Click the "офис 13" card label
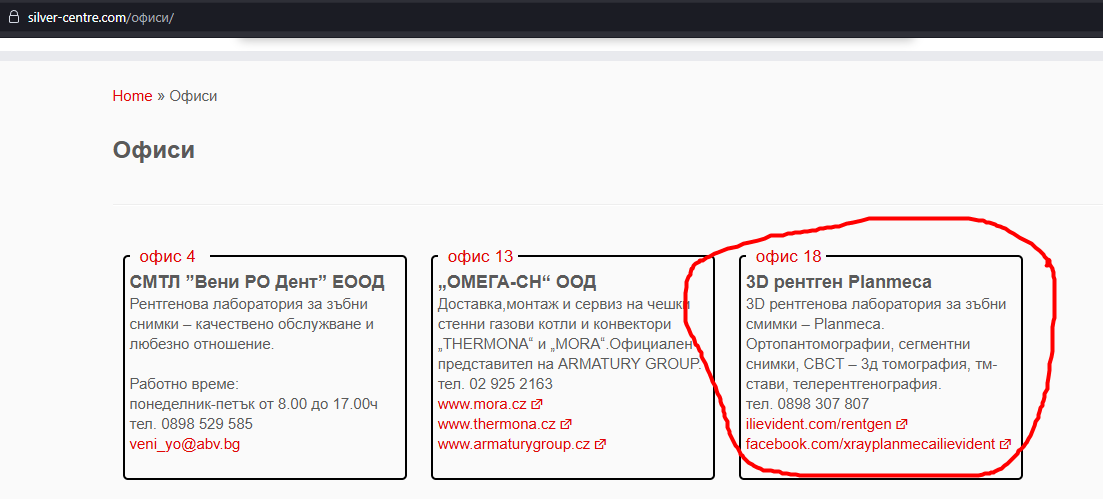Screen dimensions: 1103x499 point(480,256)
